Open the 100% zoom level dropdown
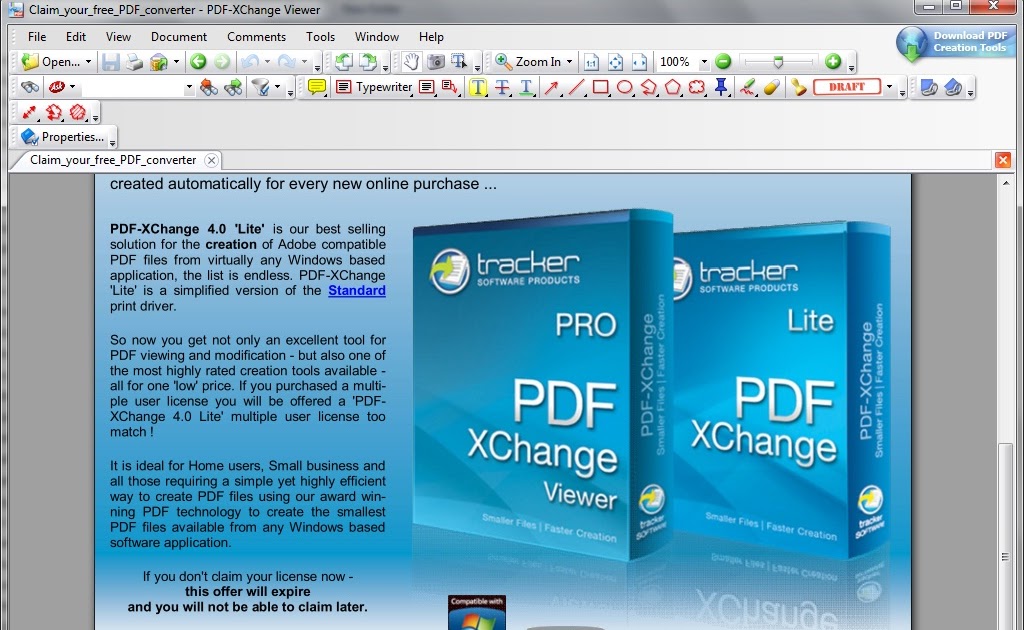Image resolution: width=1024 pixels, height=630 pixels. tap(704, 61)
